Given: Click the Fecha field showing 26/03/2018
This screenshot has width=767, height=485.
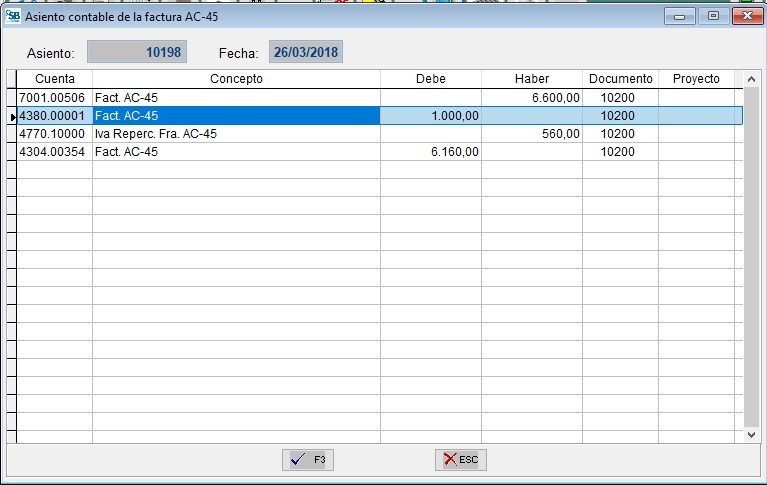Looking at the screenshot, I should [x=305, y=52].
